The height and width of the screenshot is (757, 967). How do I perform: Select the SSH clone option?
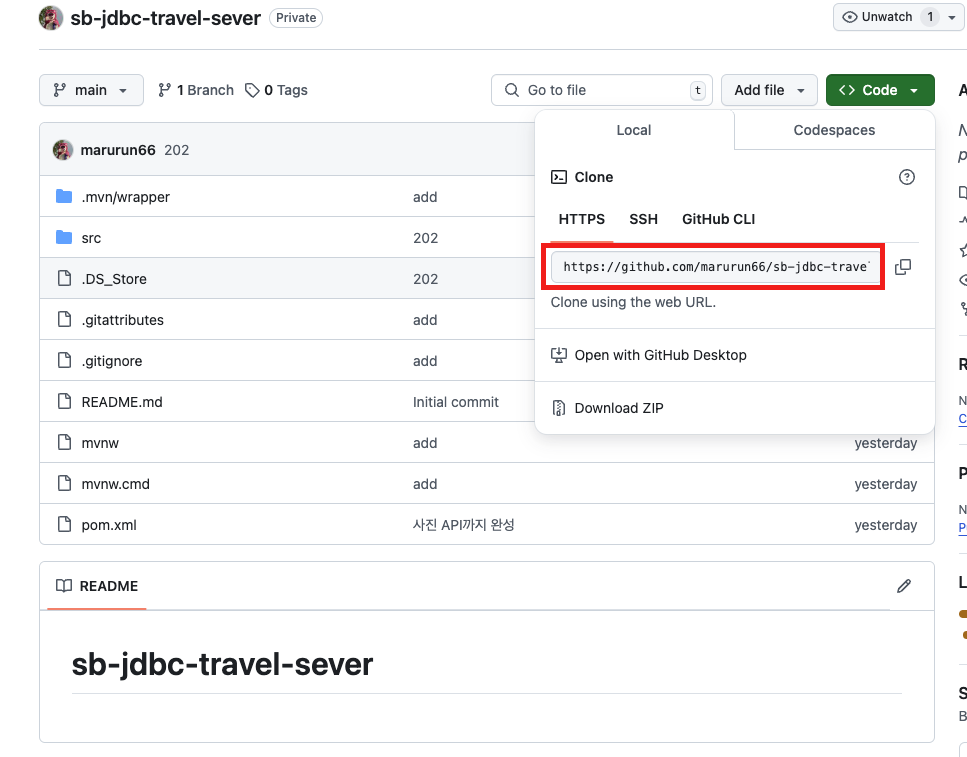pos(643,219)
